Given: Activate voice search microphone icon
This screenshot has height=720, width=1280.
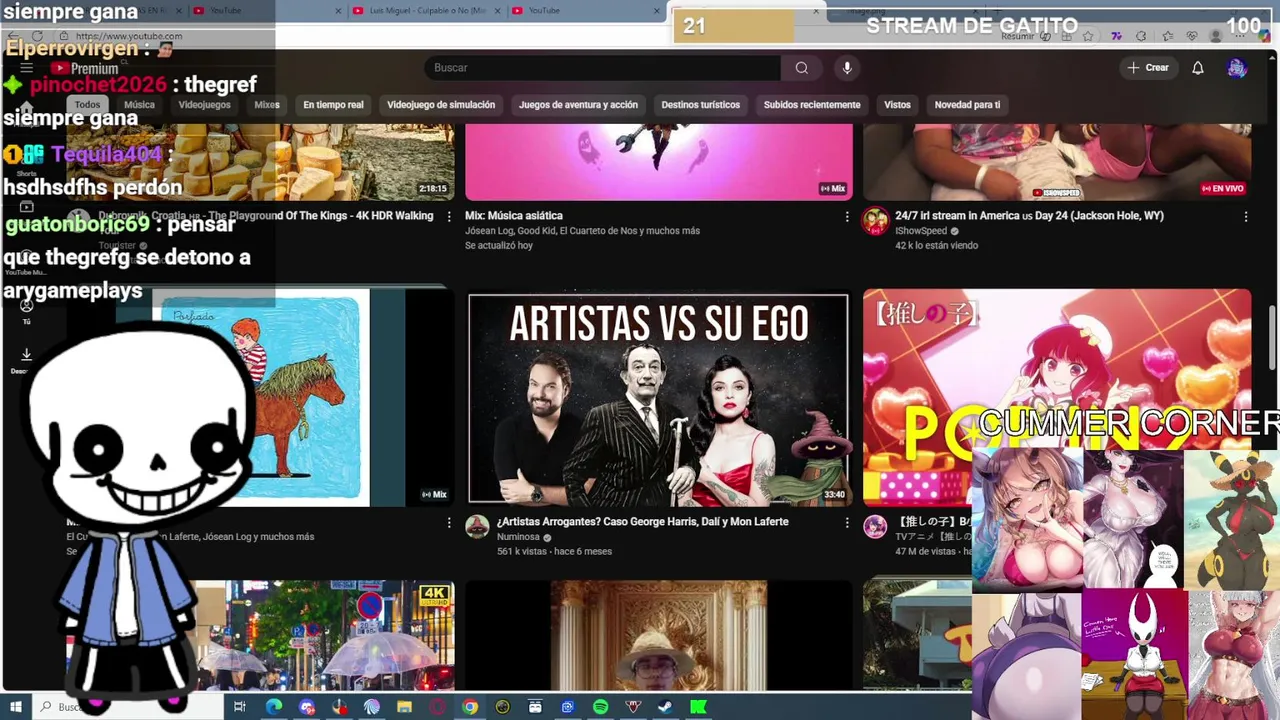Looking at the screenshot, I should 847,68.
